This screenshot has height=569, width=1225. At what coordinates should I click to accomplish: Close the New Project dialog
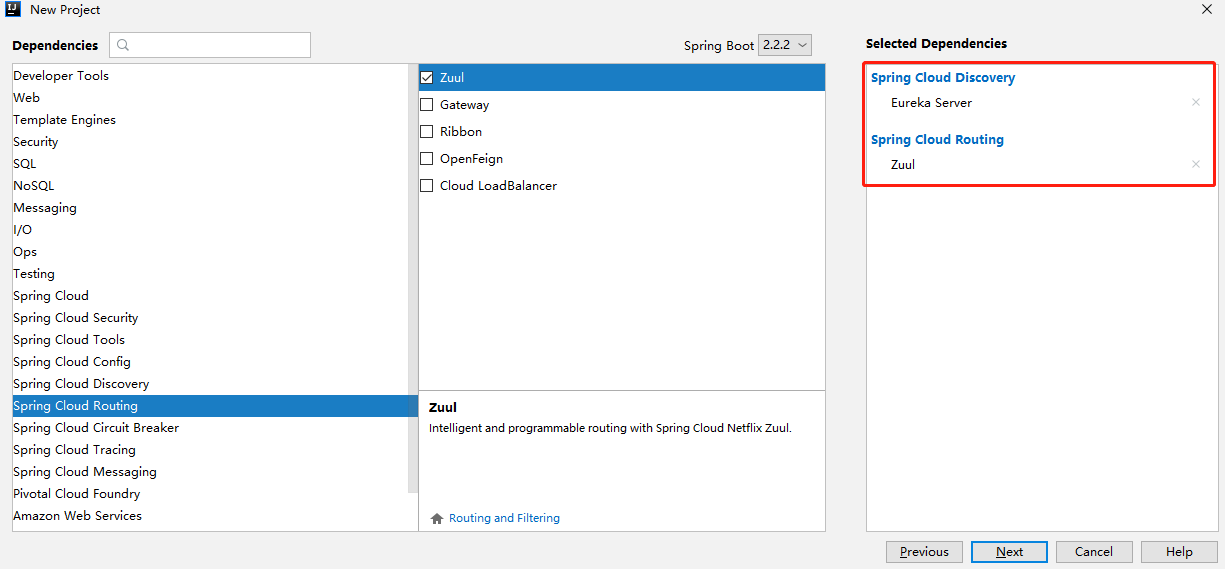1206,9
